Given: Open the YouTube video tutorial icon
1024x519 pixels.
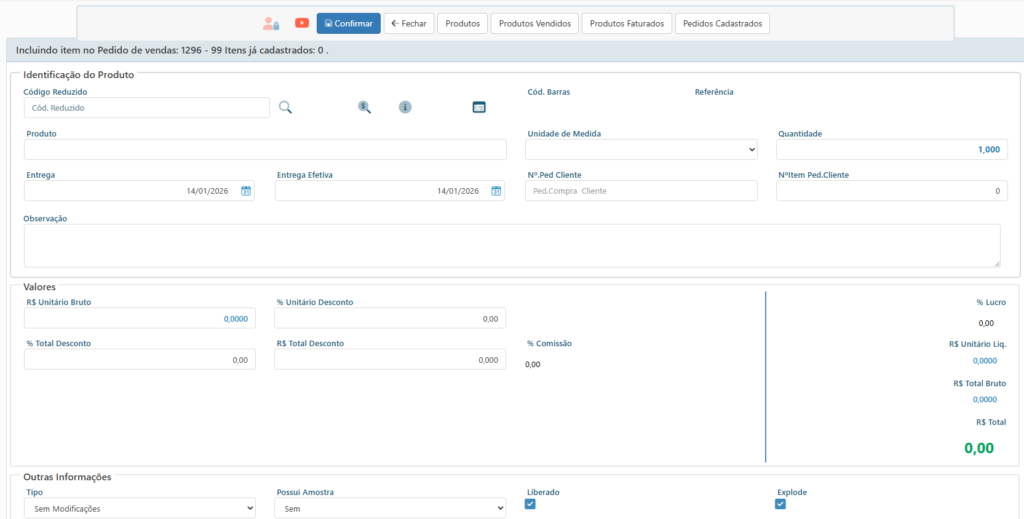Looking at the screenshot, I should tap(302, 23).
